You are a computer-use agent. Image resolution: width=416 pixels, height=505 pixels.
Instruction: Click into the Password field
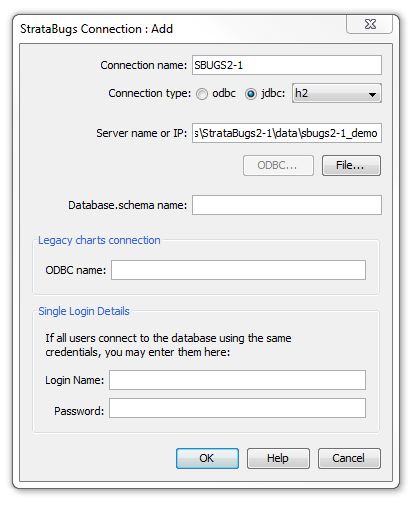point(237,408)
